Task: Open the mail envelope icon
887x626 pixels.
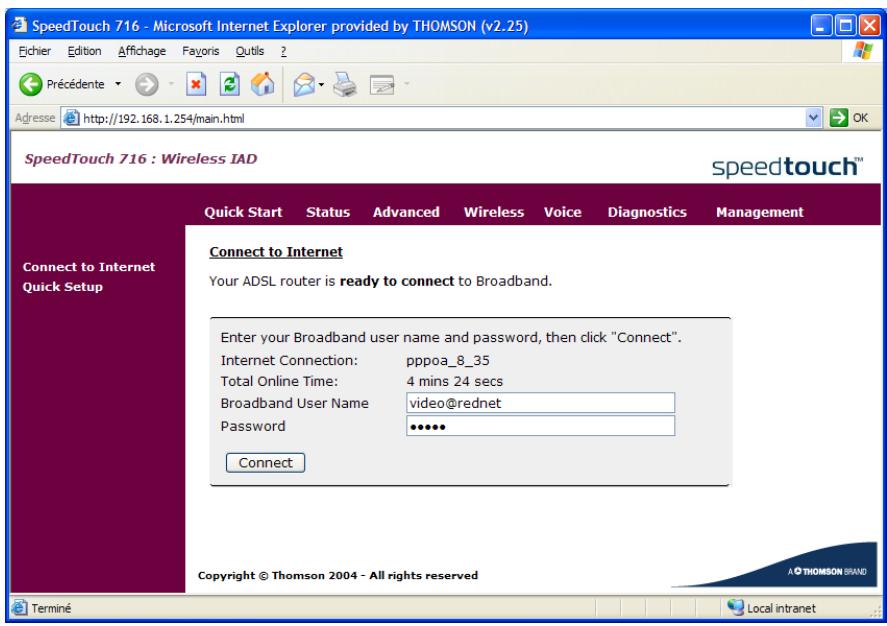Action: [x=304, y=85]
